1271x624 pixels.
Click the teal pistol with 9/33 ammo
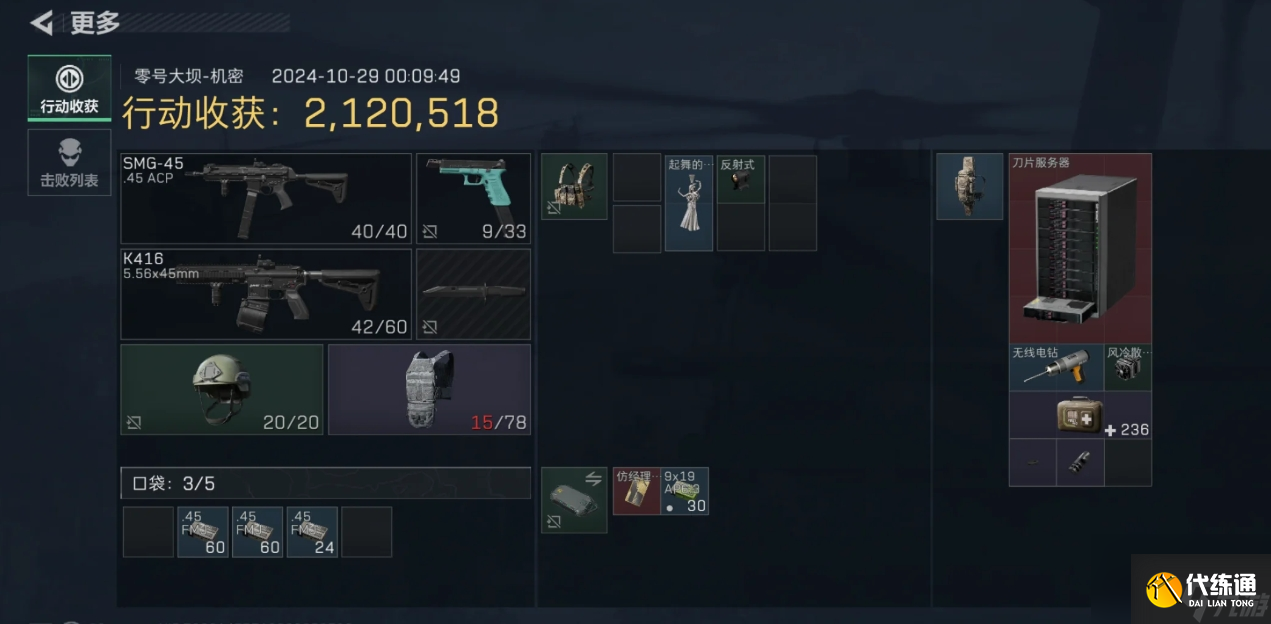click(473, 198)
